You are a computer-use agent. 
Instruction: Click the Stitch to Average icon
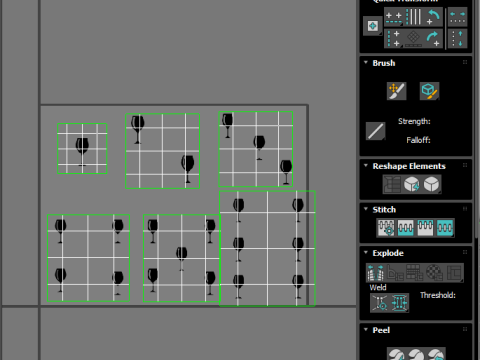tap(406, 228)
